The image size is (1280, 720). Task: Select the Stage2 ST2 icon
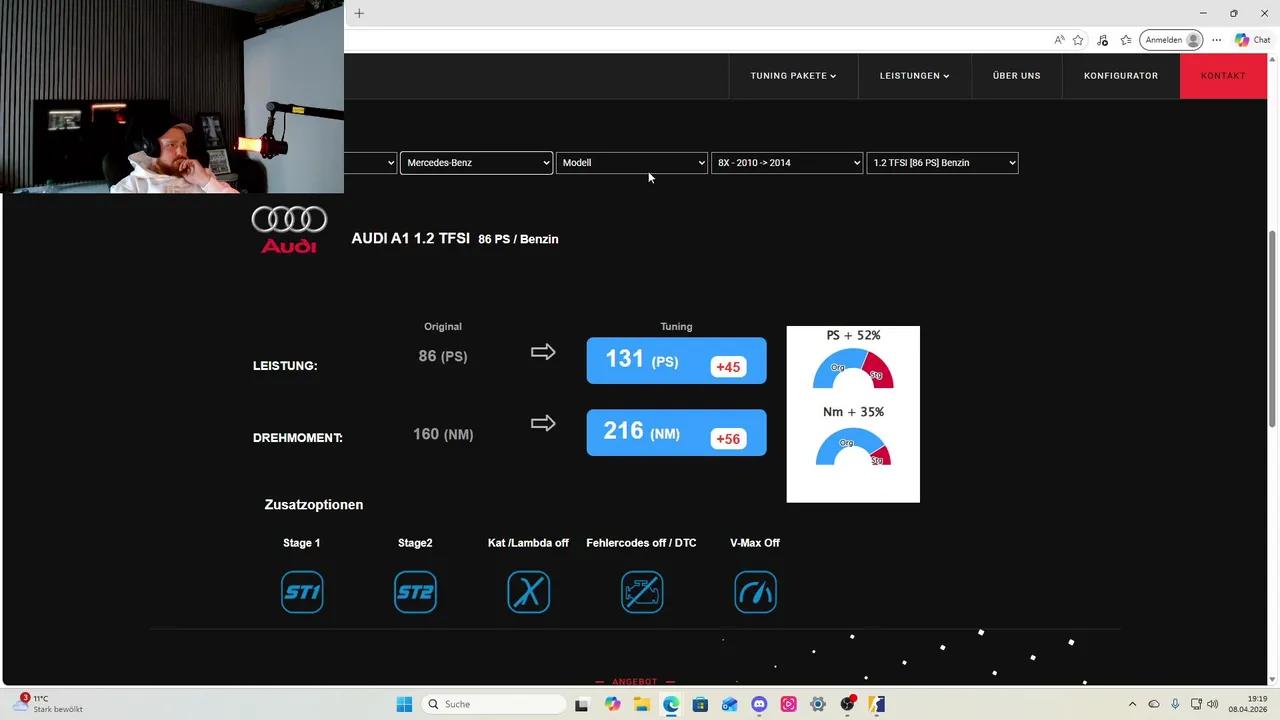(x=415, y=592)
